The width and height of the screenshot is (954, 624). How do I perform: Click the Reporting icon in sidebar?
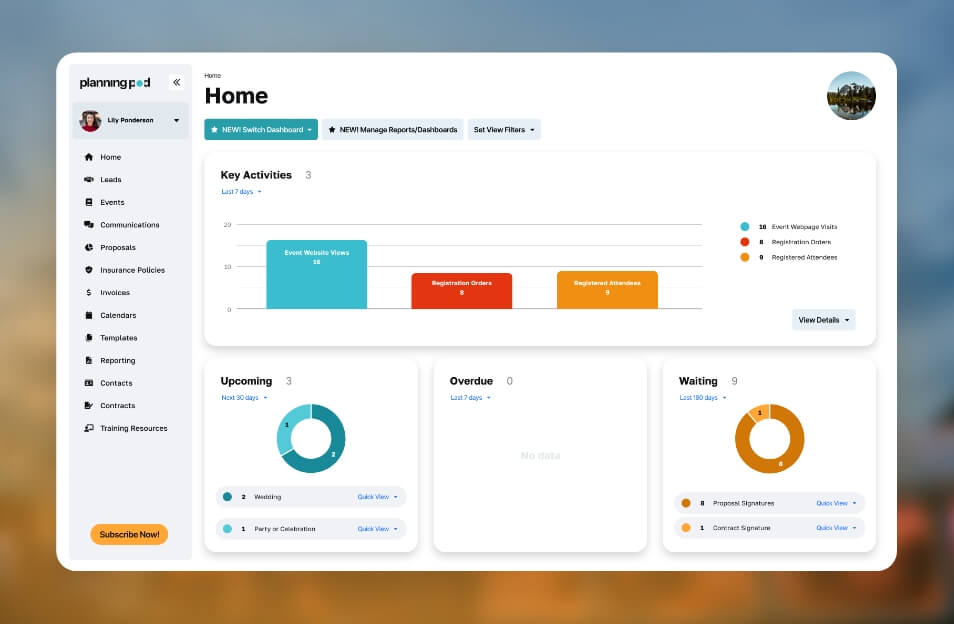click(89, 360)
